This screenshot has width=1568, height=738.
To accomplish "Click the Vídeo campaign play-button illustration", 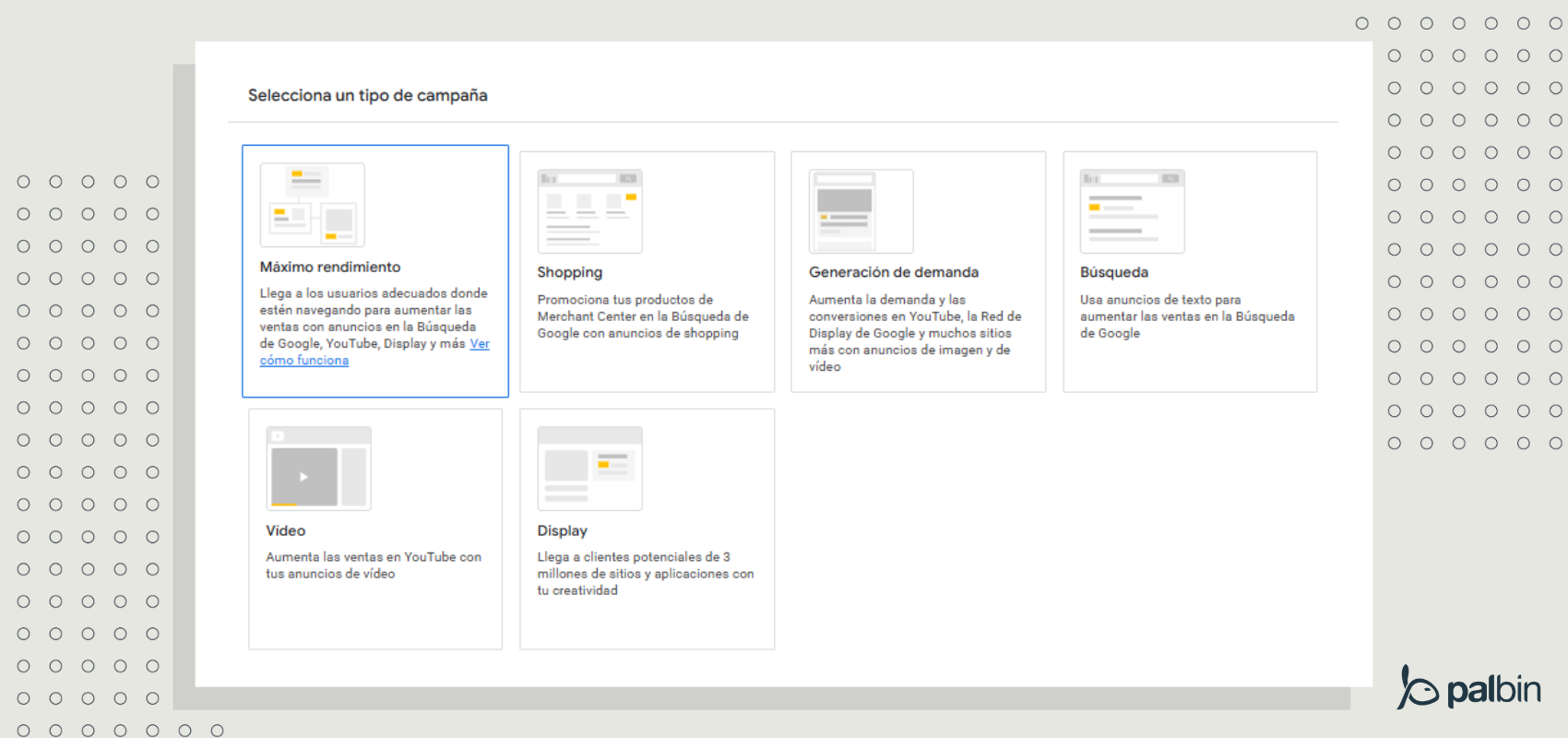I will click(x=304, y=476).
